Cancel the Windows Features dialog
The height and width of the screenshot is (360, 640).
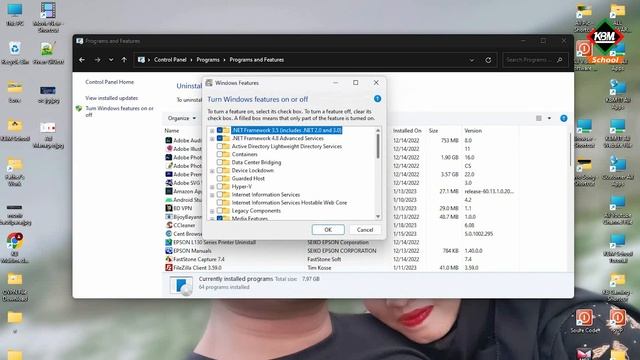(x=364, y=230)
